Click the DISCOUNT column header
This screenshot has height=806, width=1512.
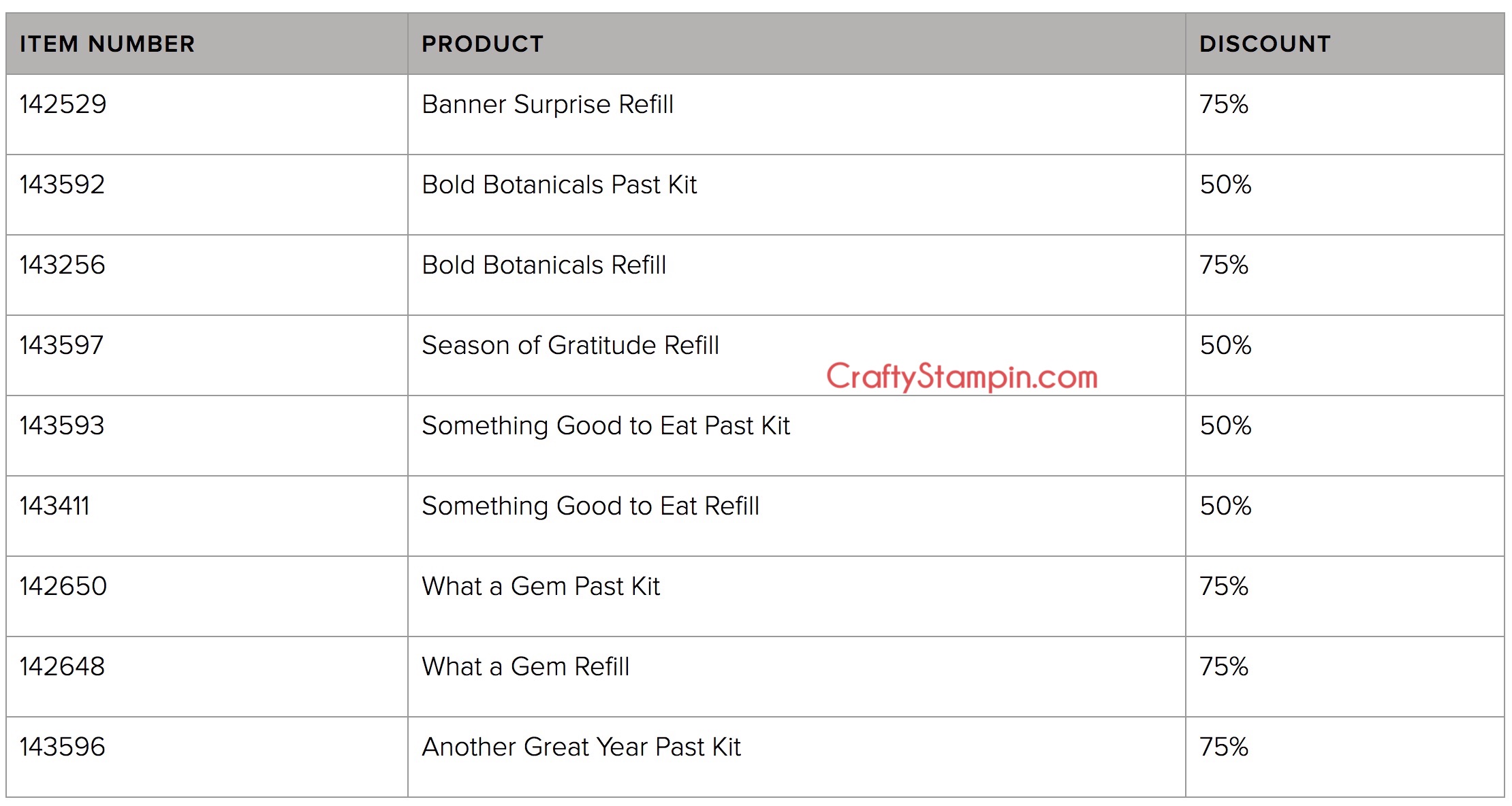[x=1265, y=44]
